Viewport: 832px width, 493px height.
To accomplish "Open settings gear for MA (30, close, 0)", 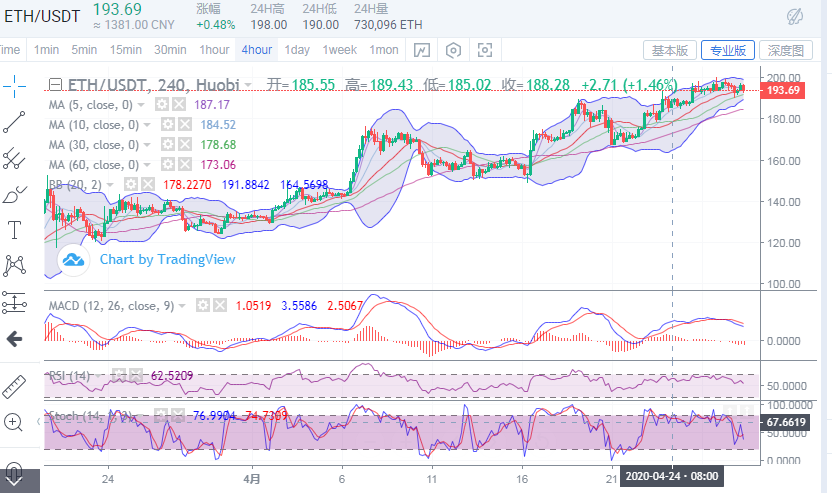I will point(168,144).
